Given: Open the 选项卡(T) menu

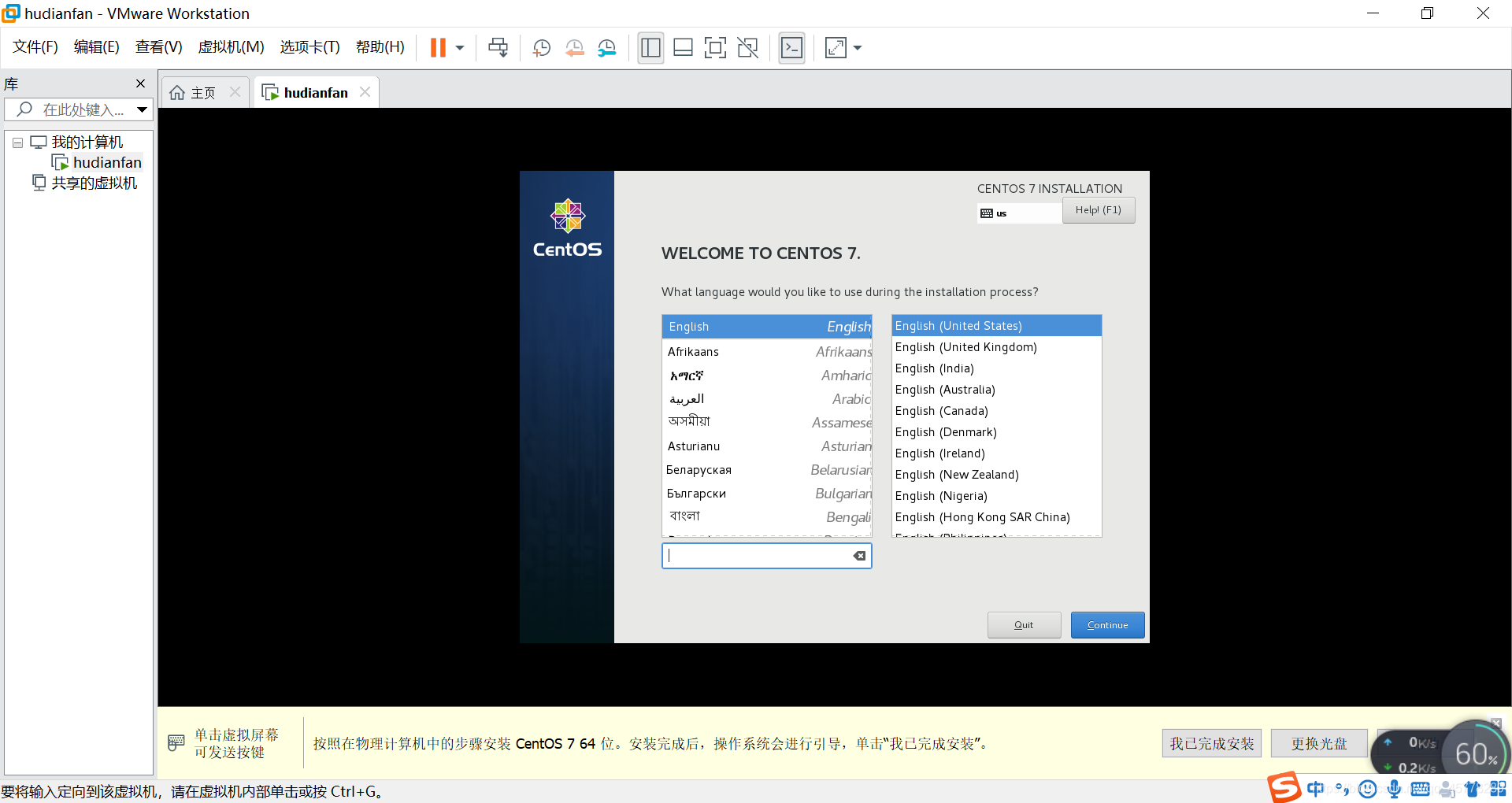Looking at the screenshot, I should pyautogui.click(x=309, y=47).
